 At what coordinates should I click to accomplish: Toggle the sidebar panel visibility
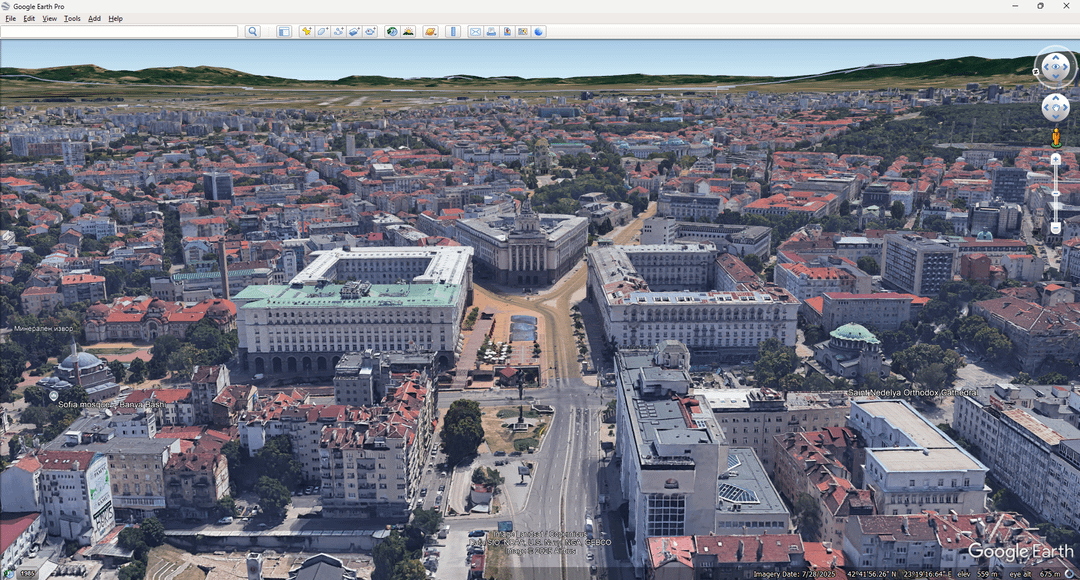[x=284, y=32]
